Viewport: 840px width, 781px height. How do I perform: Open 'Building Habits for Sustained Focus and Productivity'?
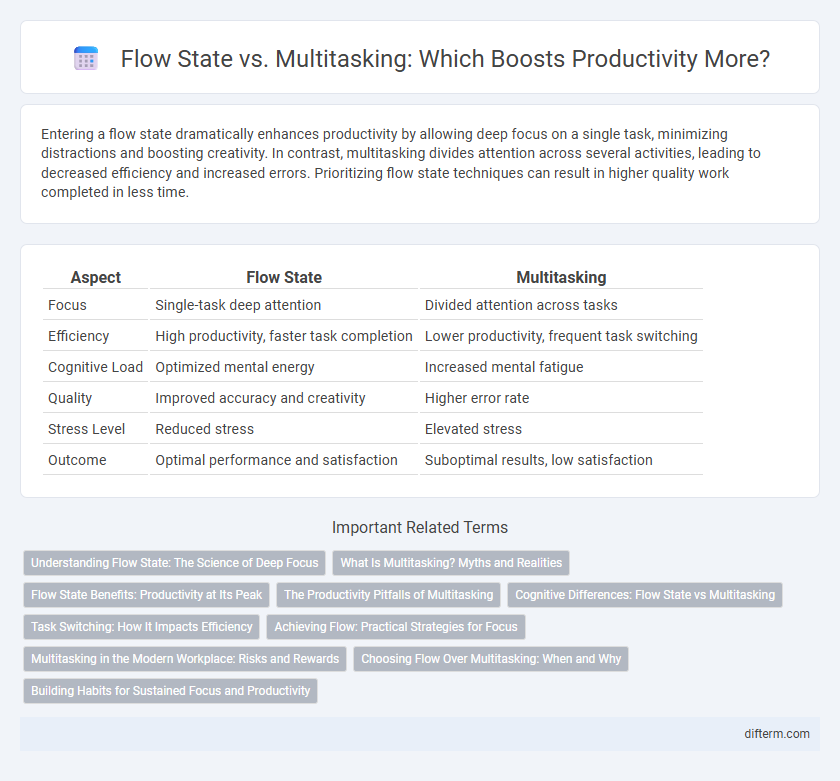click(x=170, y=691)
